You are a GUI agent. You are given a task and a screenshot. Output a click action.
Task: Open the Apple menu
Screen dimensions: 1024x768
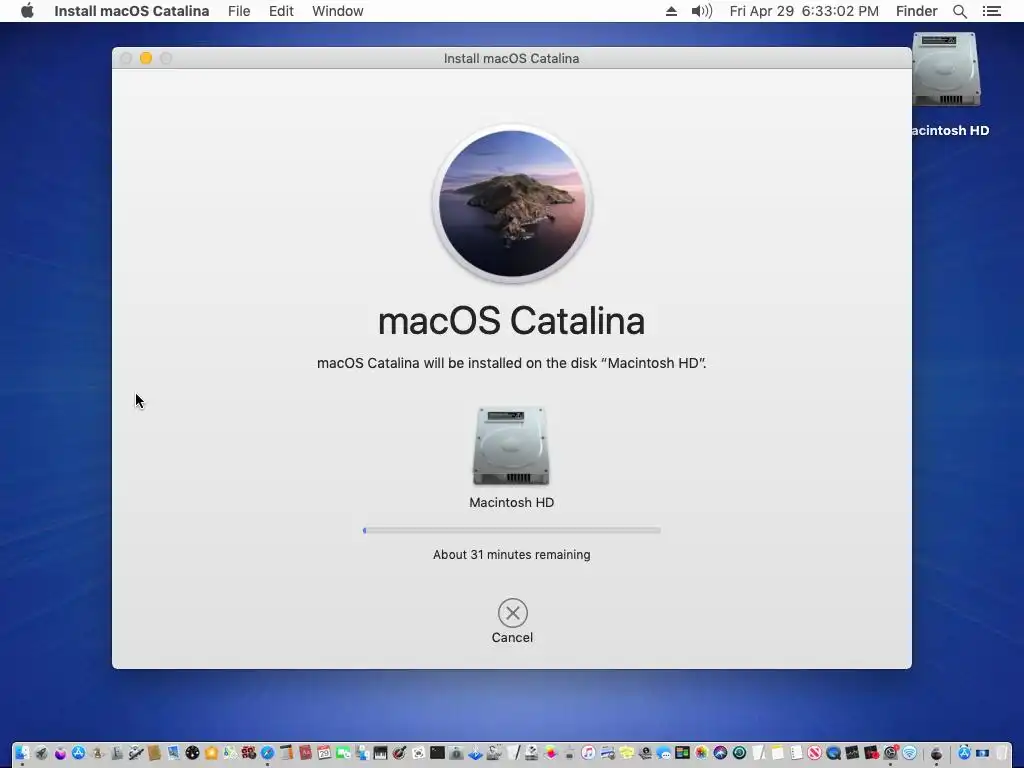coord(27,11)
